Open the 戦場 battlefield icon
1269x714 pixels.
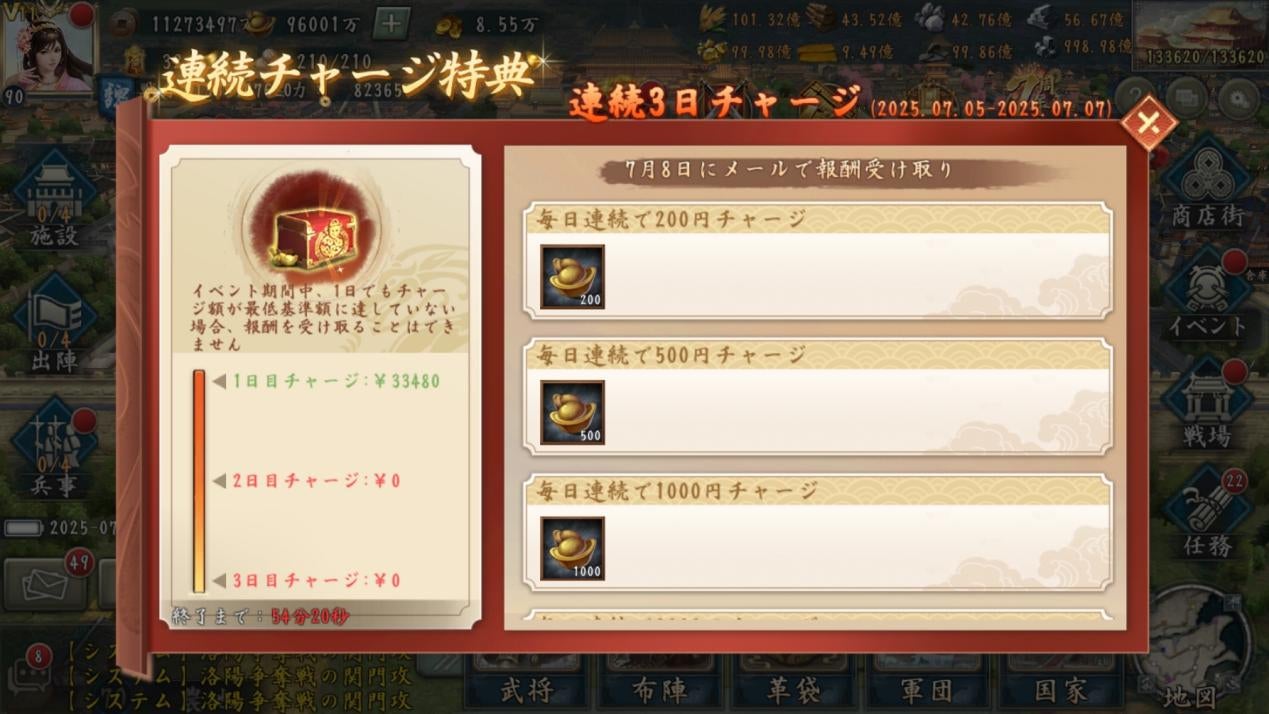click(1209, 403)
